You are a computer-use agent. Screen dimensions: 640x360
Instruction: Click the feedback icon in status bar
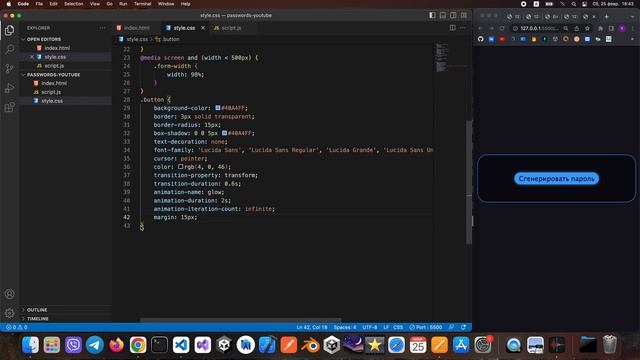[451, 327]
